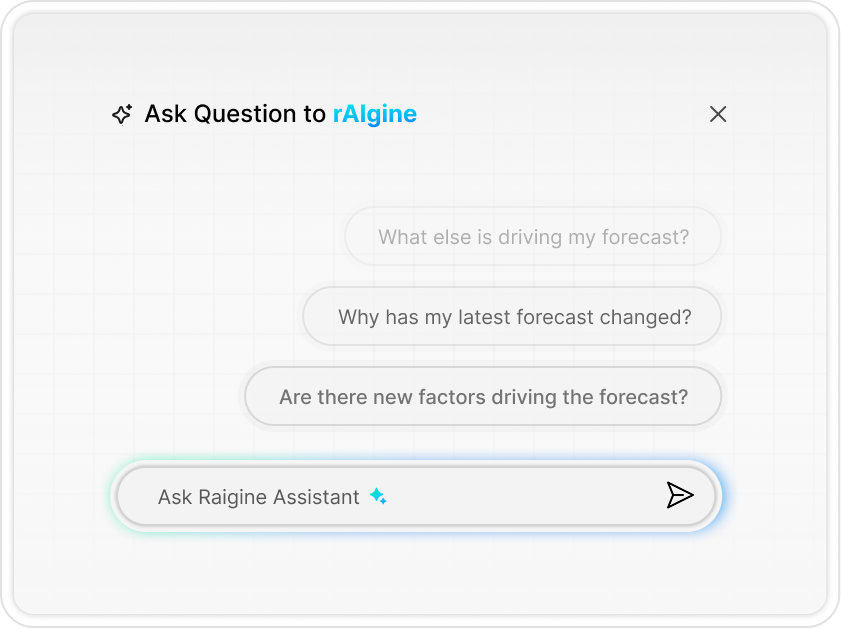This screenshot has width=841, height=628.
Task: Click the blue sparkle icon in the input box
Action: point(378,496)
